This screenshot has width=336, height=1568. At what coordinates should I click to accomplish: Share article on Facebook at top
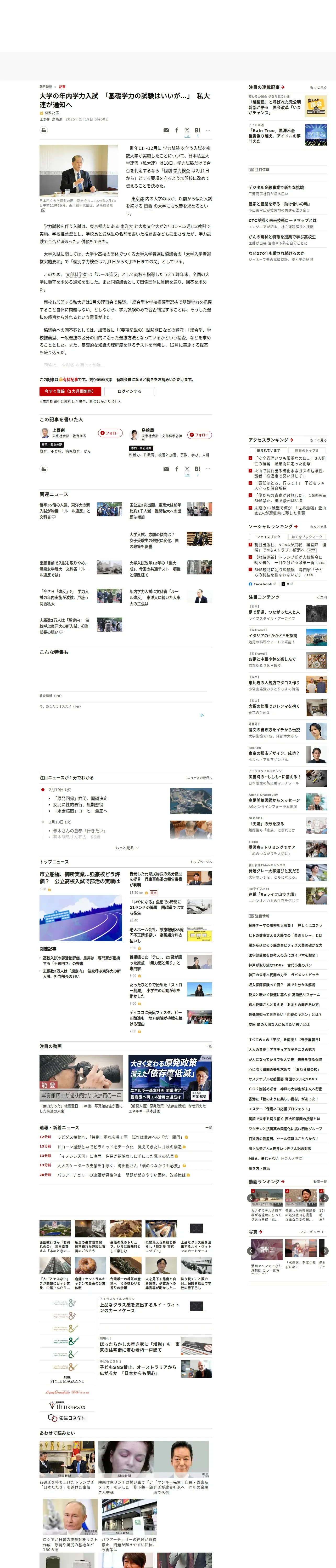177,130
